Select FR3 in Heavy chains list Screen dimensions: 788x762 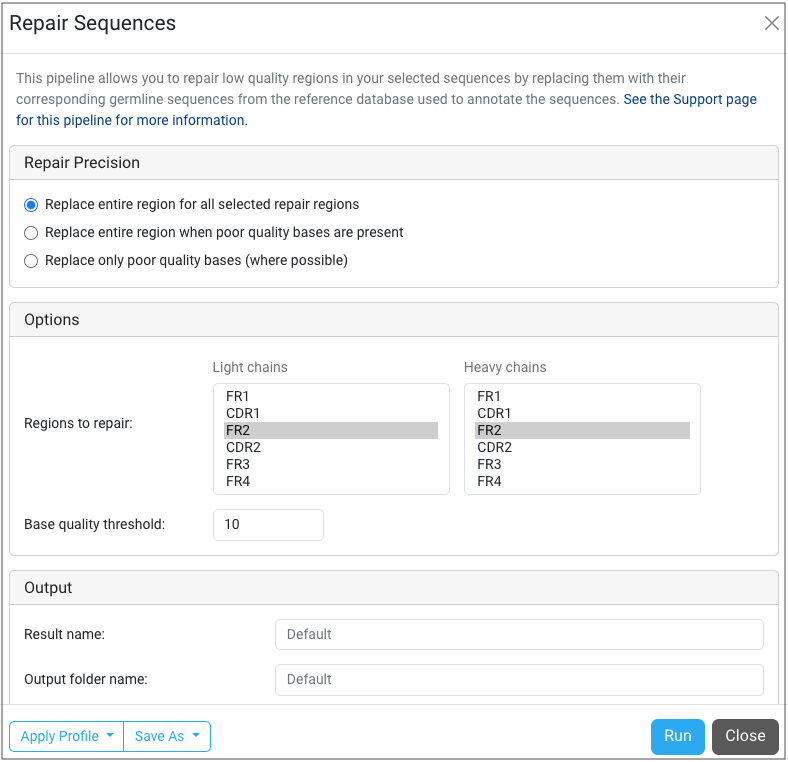pos(489,465)
